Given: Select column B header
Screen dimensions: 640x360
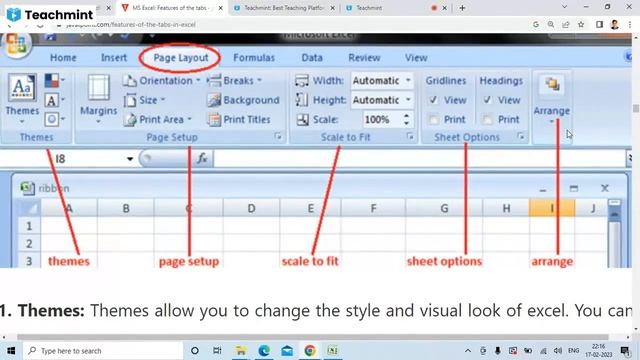Looking at the screenshot, I should [126, 209].
